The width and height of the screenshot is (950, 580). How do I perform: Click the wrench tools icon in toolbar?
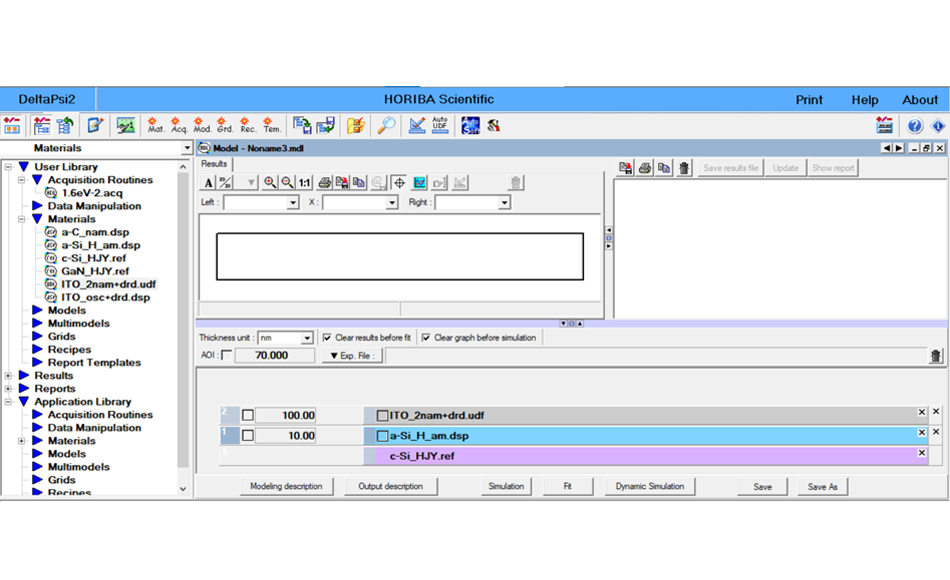click(x=494, y=125)
